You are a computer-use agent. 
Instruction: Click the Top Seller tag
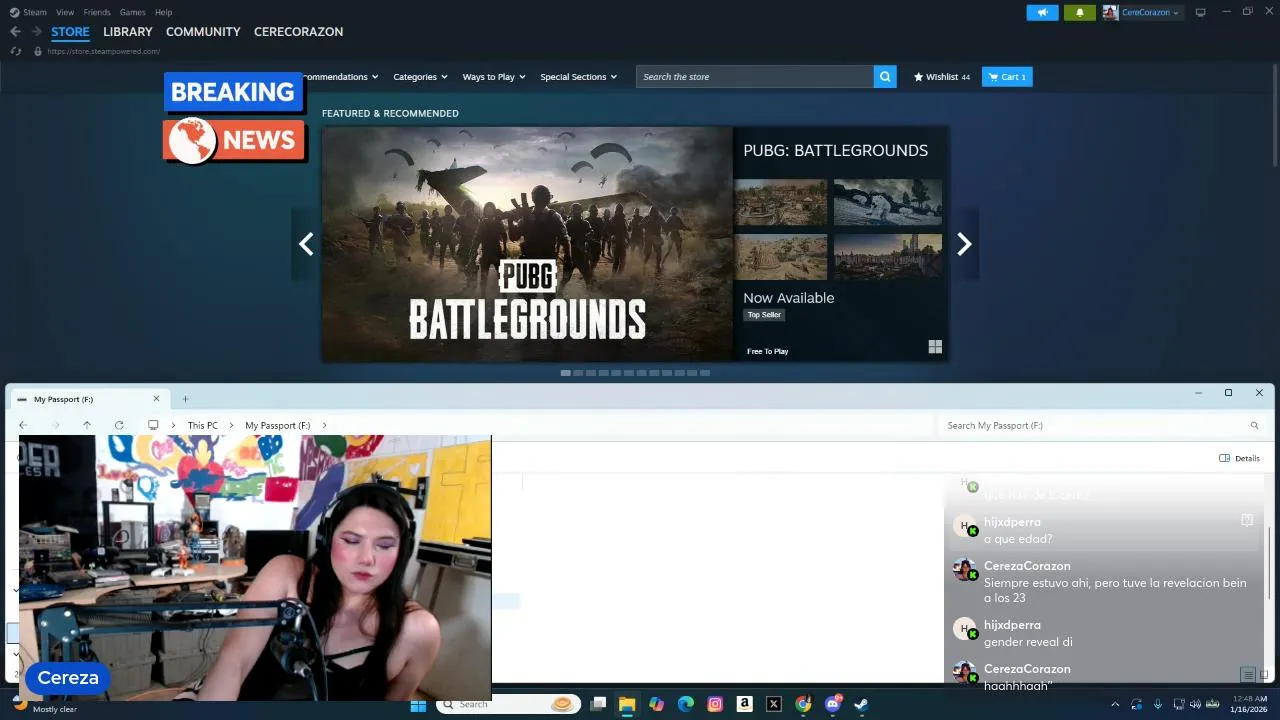764,315
